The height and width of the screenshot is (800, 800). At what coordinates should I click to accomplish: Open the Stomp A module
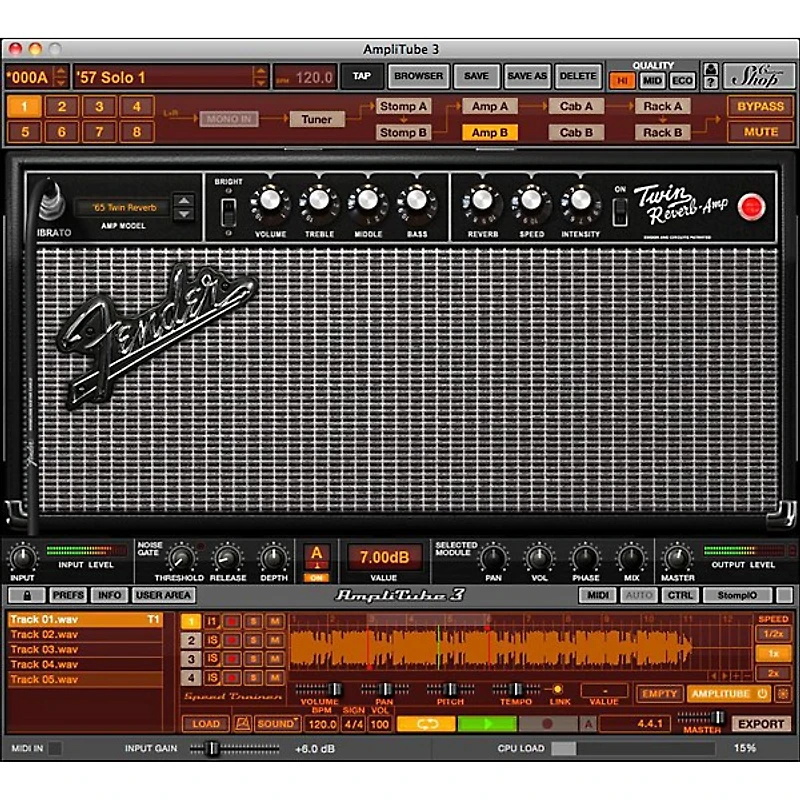pos(403,106)
